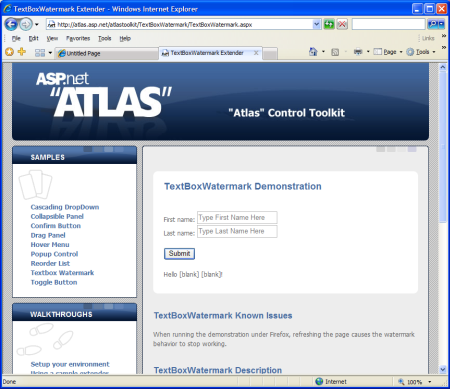Image resolution: width=450 pixels, height=390 pixels.
Task: Open the Print options dropdown arrow
Action: 368,52
